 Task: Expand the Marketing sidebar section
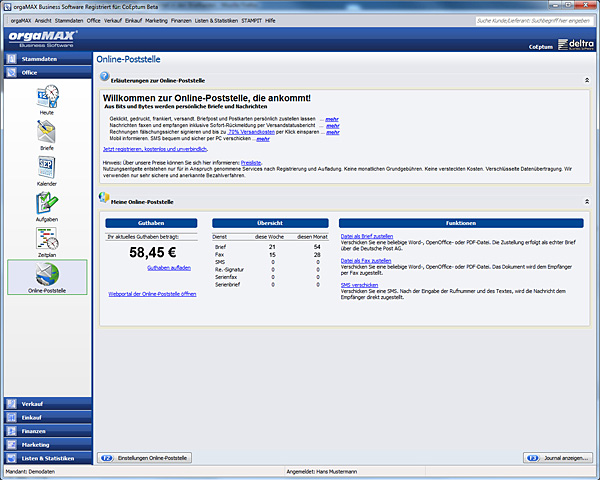coord(48,444)
